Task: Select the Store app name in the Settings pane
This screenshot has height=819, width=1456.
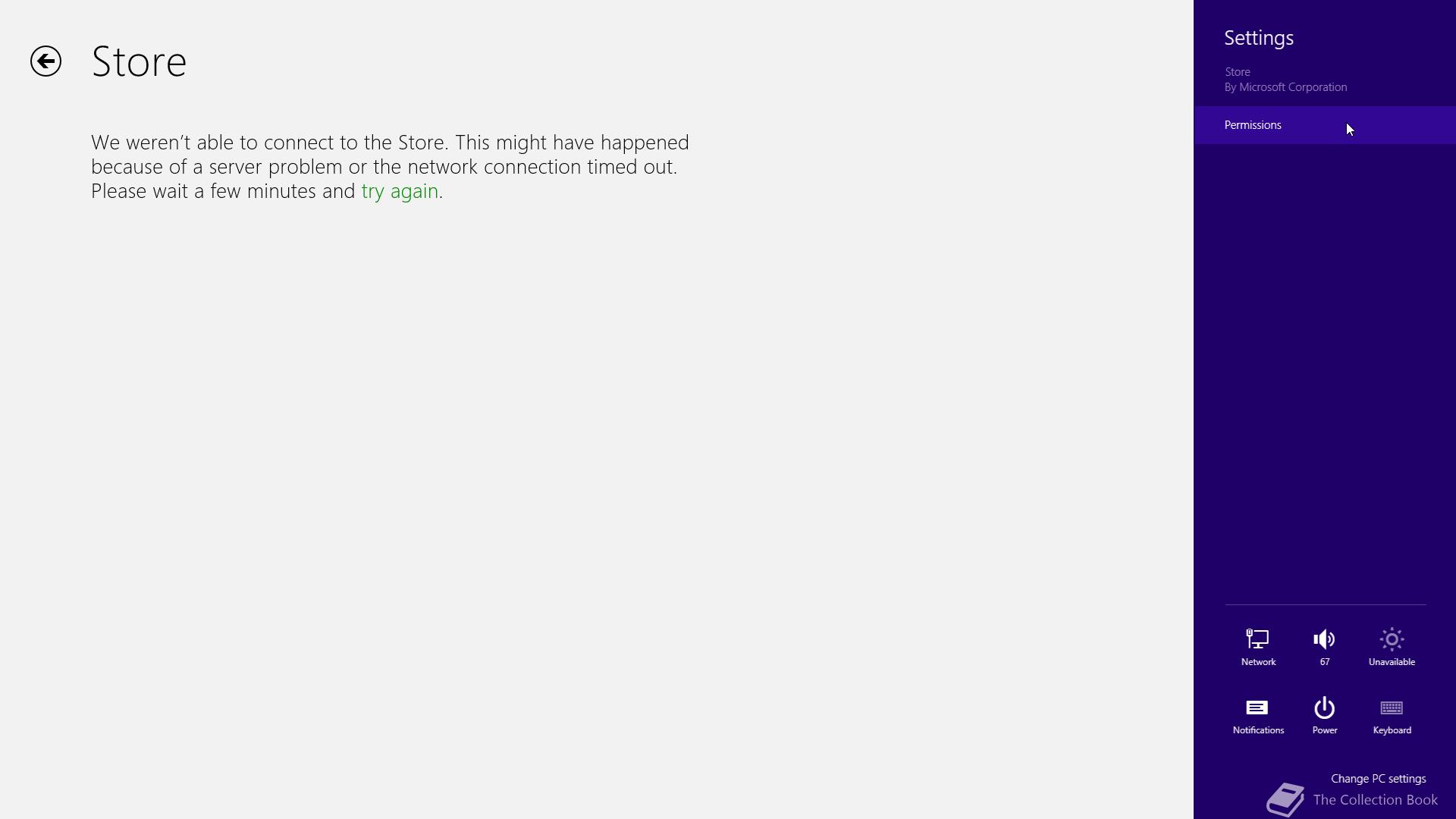Action: click(x=1238, y=72)
